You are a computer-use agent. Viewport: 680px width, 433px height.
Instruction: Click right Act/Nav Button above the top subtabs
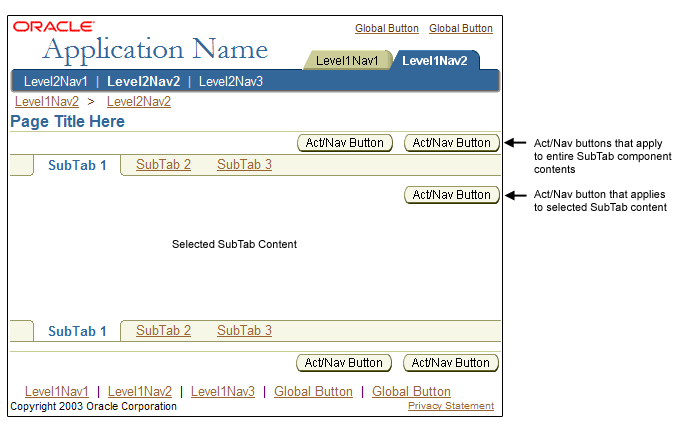pos(452,143)
